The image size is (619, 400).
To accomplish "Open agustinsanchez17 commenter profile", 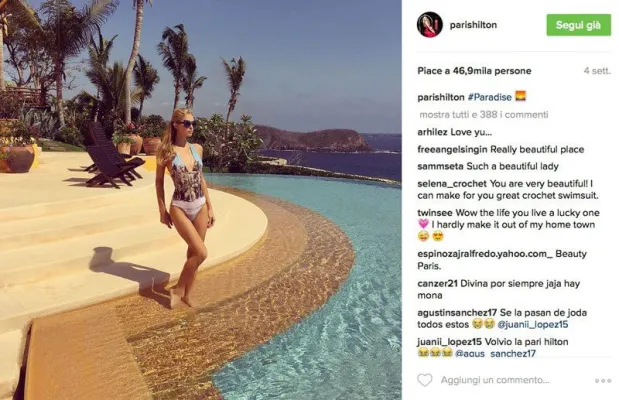I will point(457,313).
